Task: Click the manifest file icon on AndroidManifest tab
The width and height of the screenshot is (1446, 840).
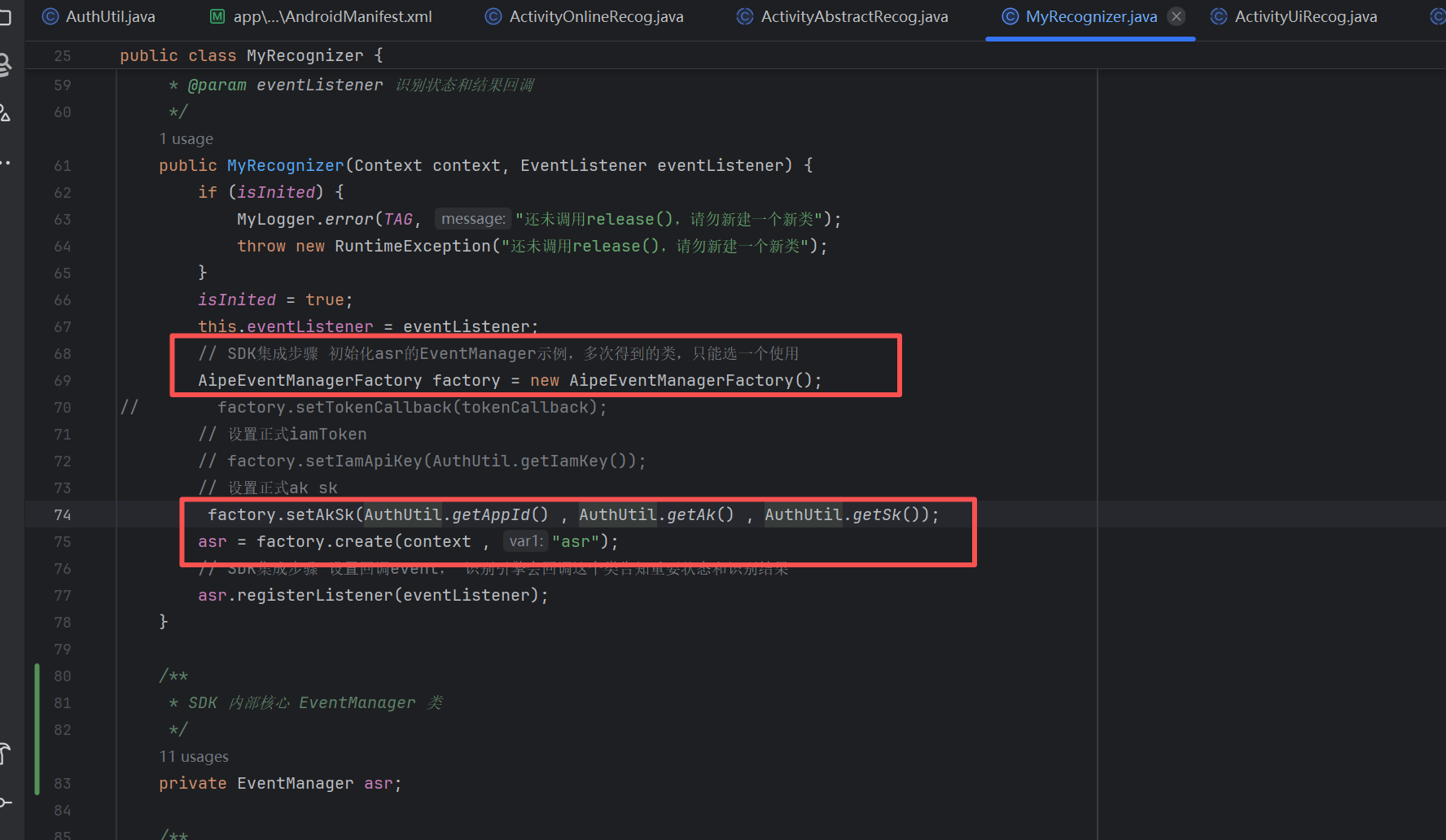Action: [x=217, y=16]
